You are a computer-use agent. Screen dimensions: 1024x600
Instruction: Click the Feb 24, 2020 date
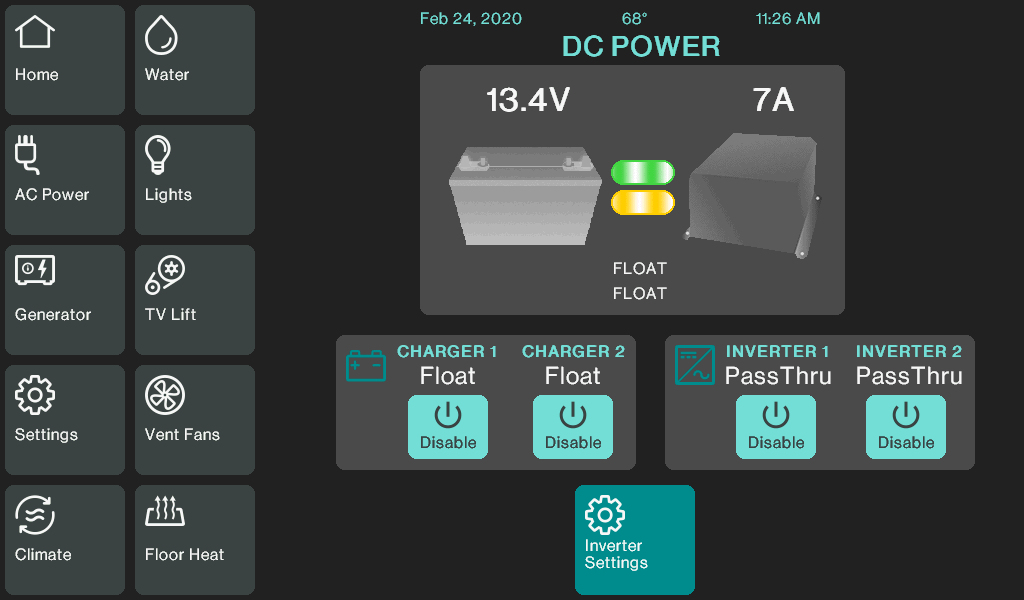471,19
